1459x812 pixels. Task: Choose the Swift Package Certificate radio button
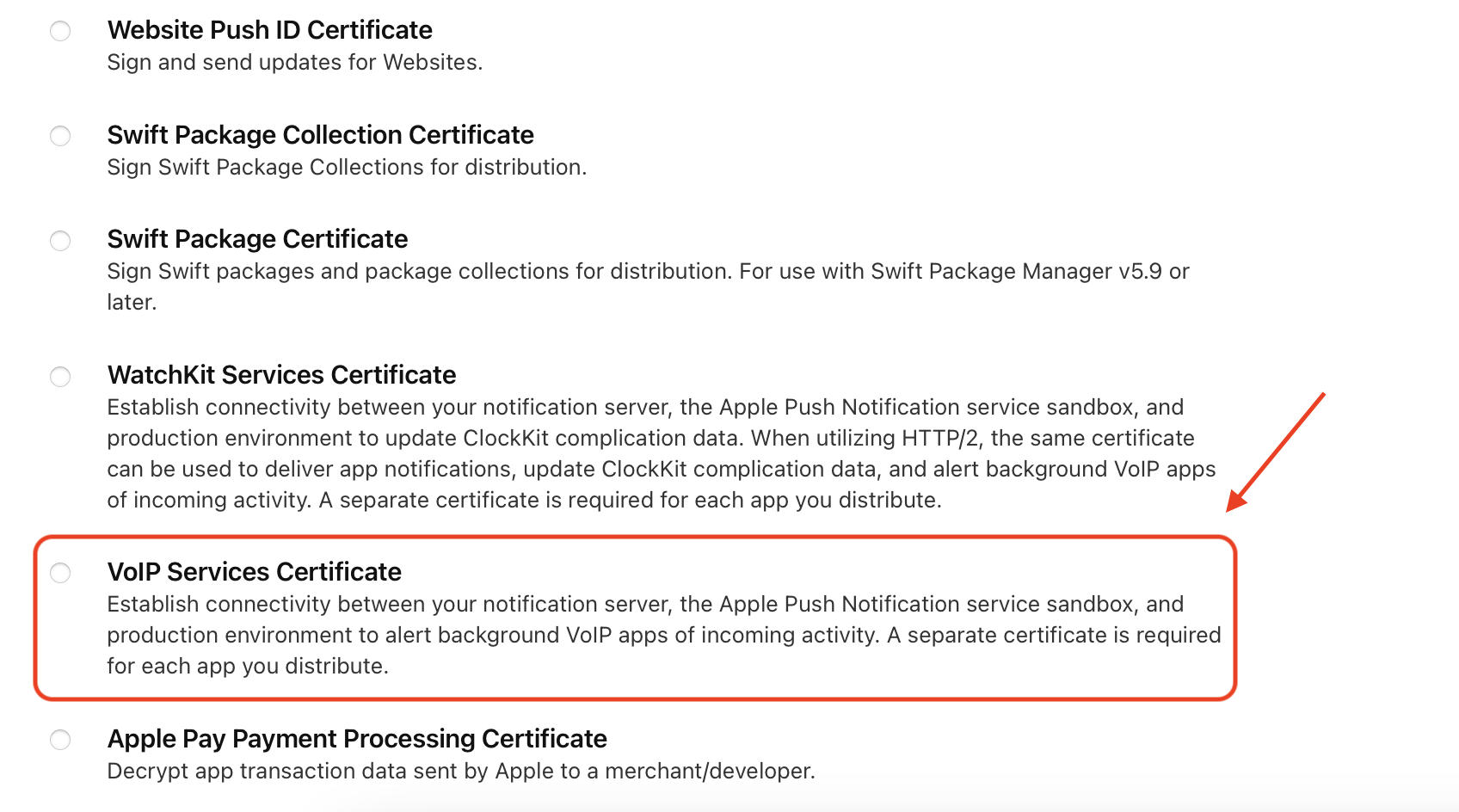pos(60,240)
